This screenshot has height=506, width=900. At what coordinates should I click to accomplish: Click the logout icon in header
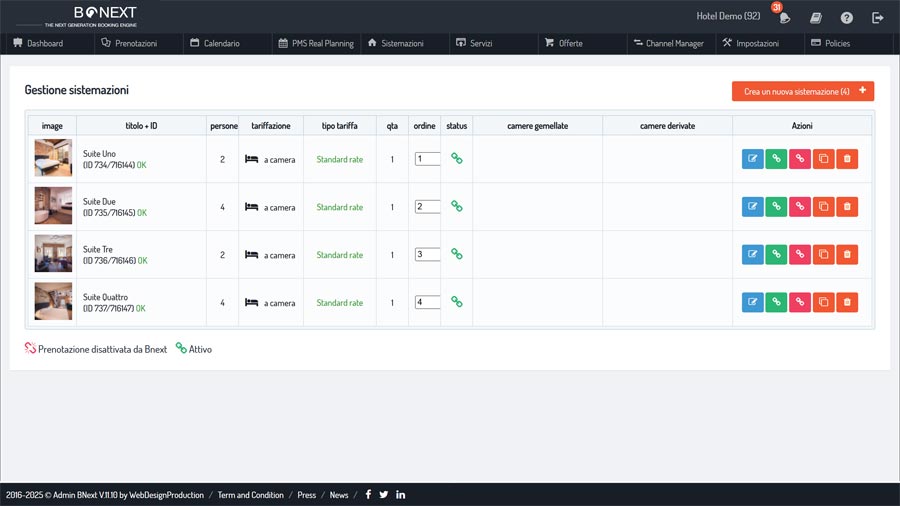878,17
